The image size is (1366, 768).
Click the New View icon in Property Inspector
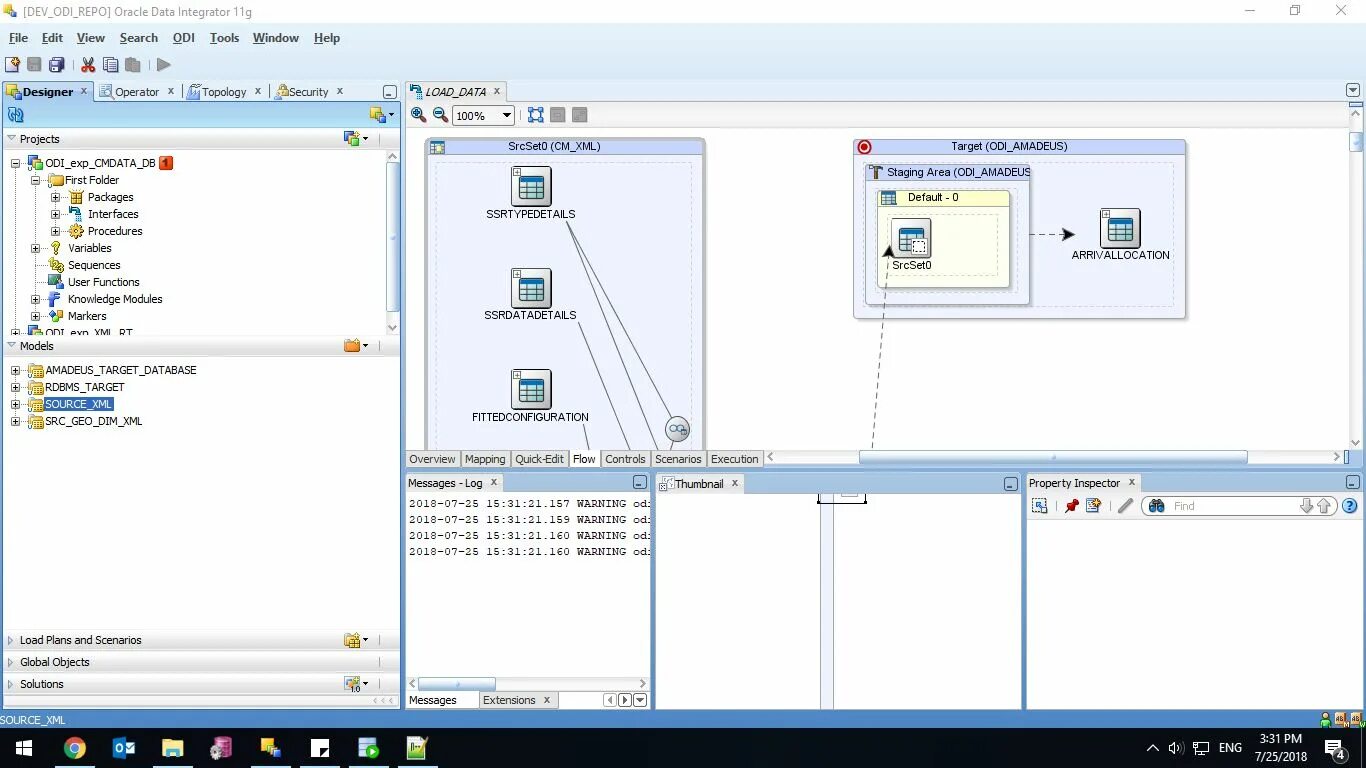(1093, 506)
